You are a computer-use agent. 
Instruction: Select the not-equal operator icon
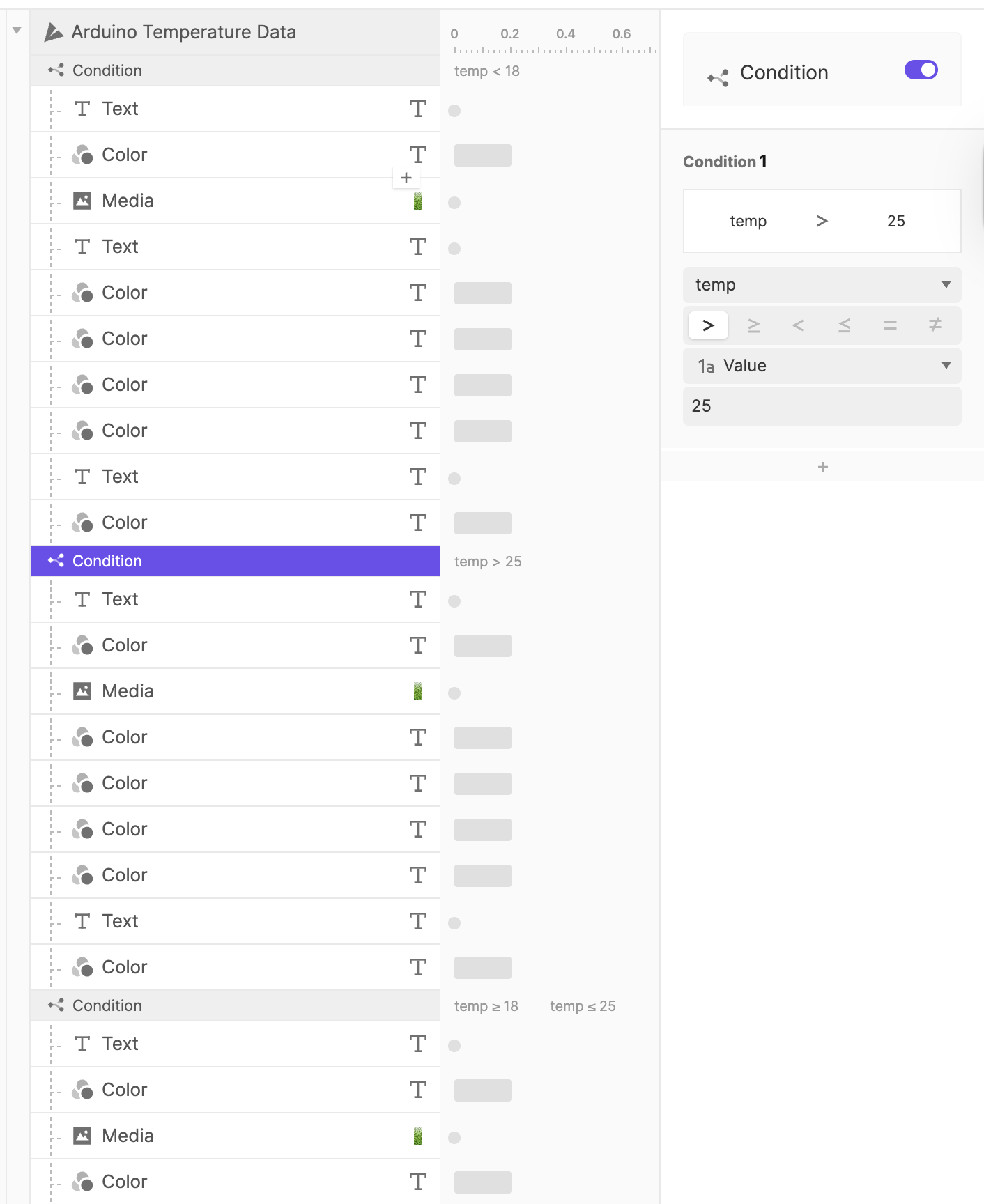point(935,325)
